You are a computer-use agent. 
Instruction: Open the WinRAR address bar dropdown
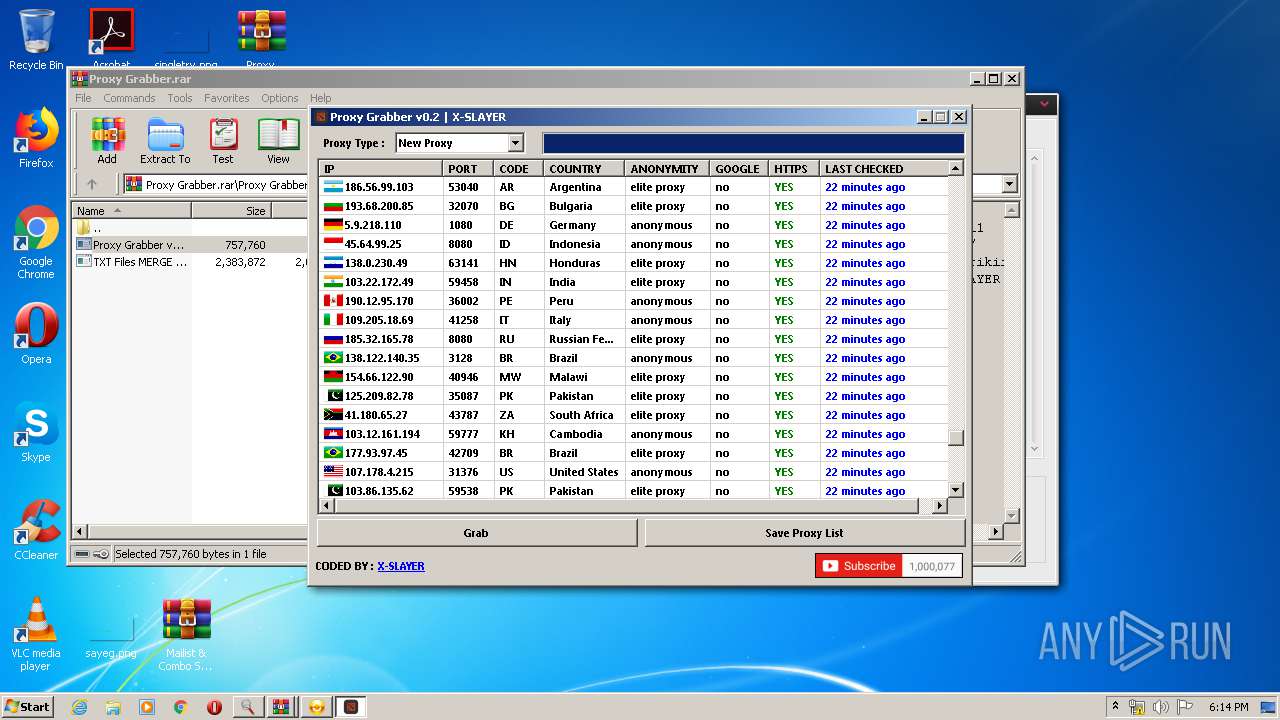tap(1009, 184)
